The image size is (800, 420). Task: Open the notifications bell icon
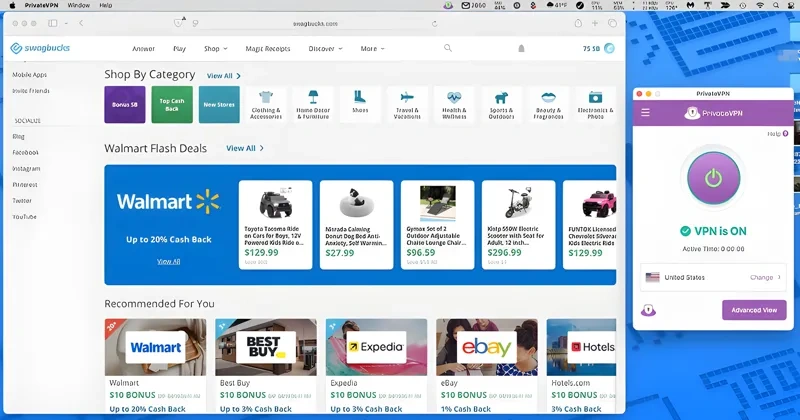[x=521, y=48]
